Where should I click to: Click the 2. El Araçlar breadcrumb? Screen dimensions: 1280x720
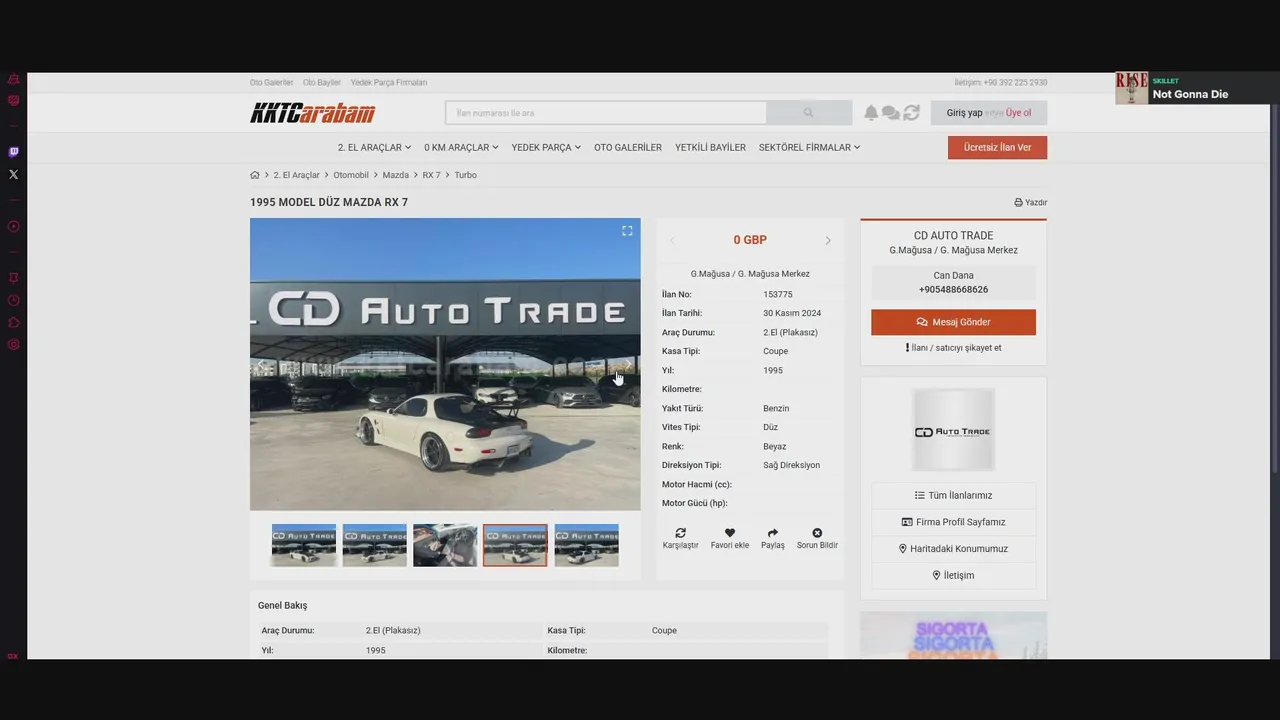click(x=297, y=175)
